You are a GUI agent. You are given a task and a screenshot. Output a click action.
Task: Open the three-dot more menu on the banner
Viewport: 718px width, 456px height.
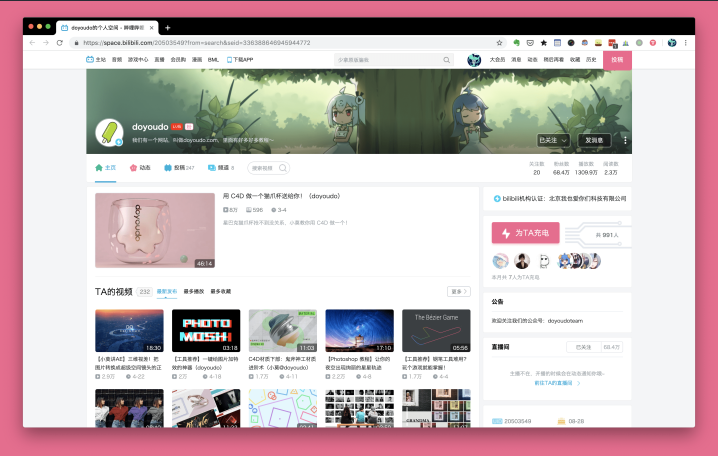tap(625, 140)
